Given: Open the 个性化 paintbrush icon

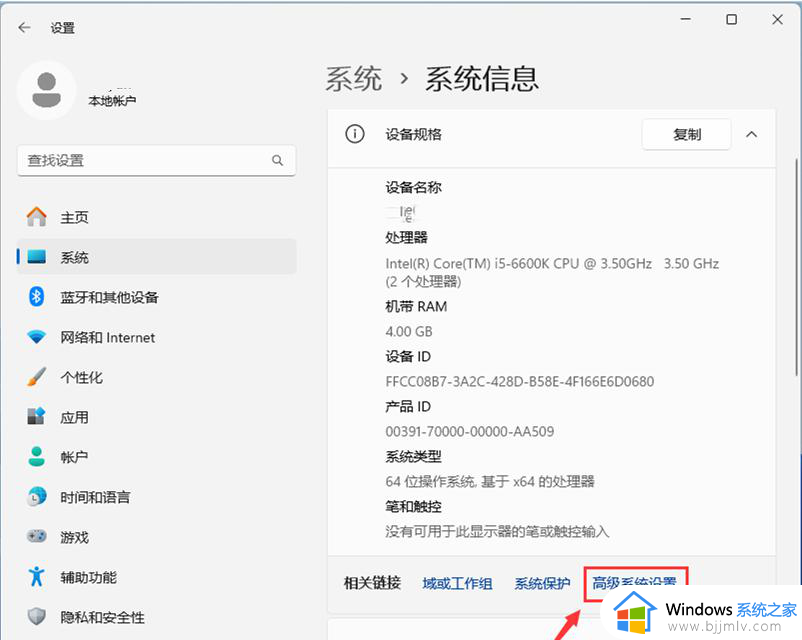Looking at the screenshot, I should tap(36, 377).
